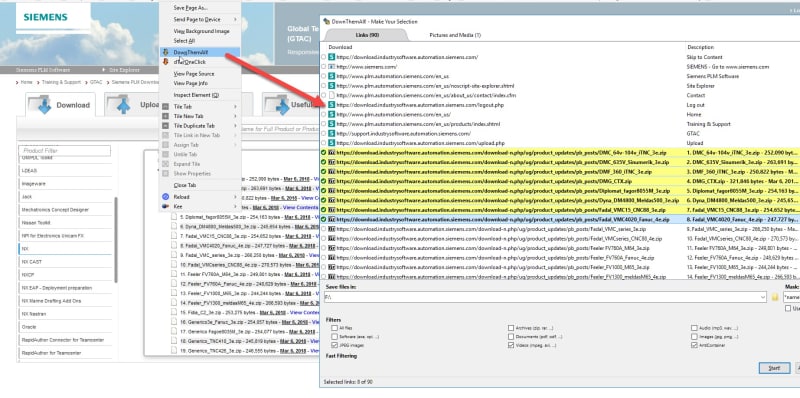800x398 pixels.
Task: Click the Start button
Action: [774, 368]
